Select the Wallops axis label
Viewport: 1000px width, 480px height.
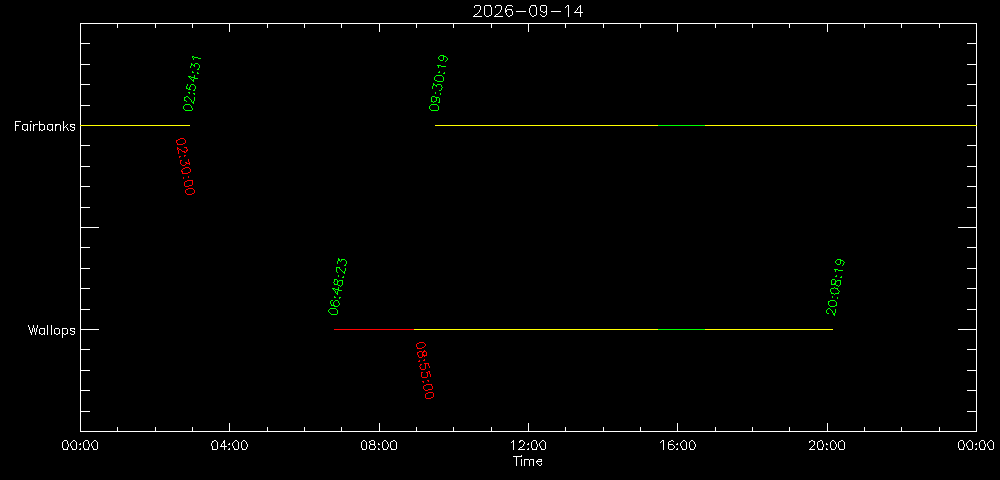pos(51,330)
